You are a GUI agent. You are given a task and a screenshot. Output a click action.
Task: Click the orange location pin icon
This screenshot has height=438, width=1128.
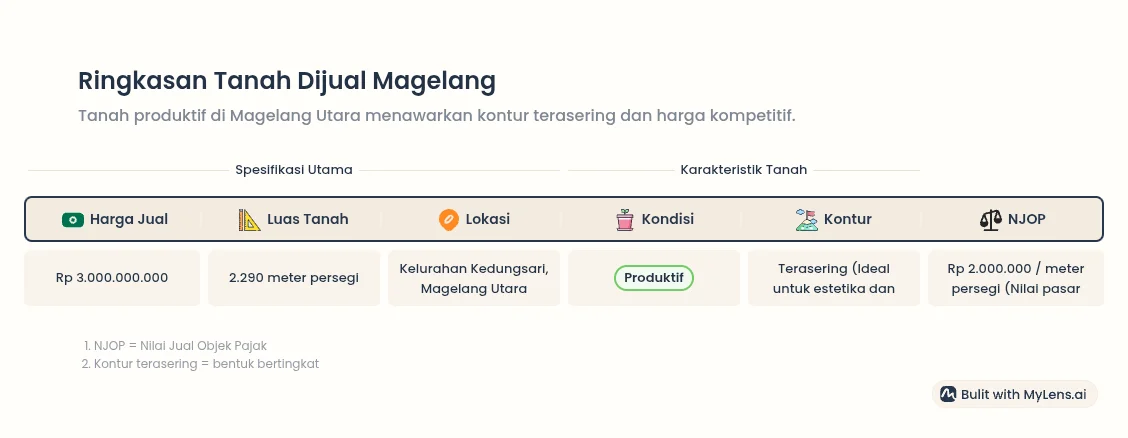pos(449,219)
